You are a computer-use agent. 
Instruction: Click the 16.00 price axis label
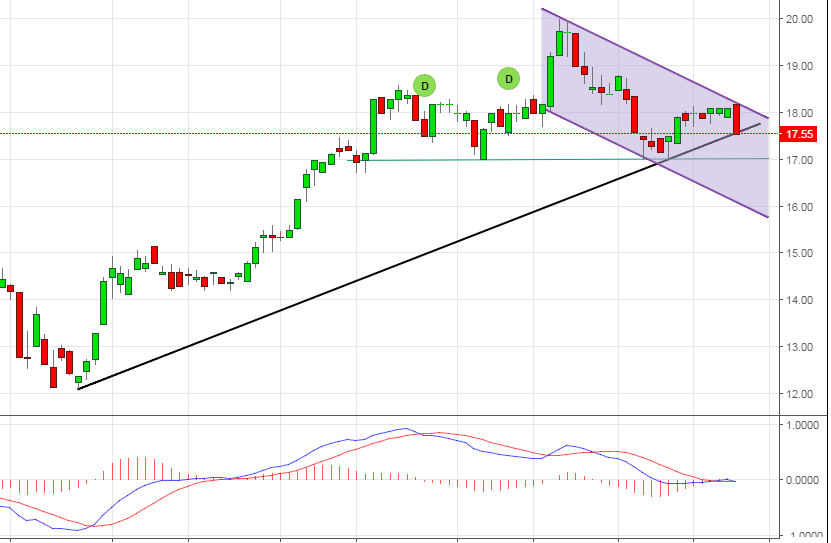click(x=800, y=207)
